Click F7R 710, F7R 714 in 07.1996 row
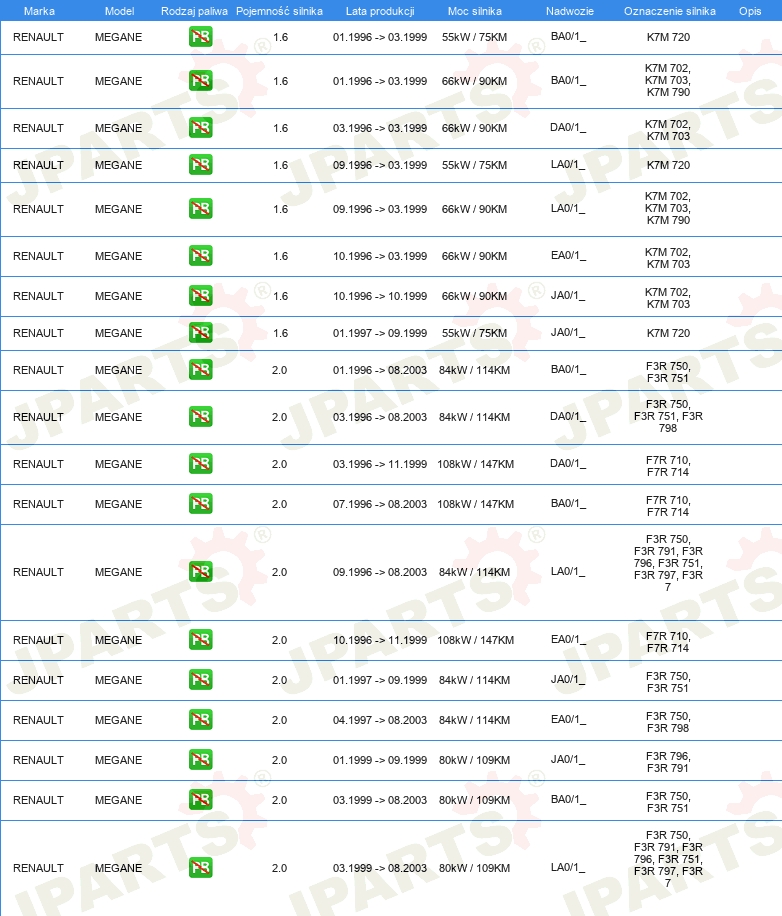The width and height of the screenshot is (782, 916). point(668,506)
